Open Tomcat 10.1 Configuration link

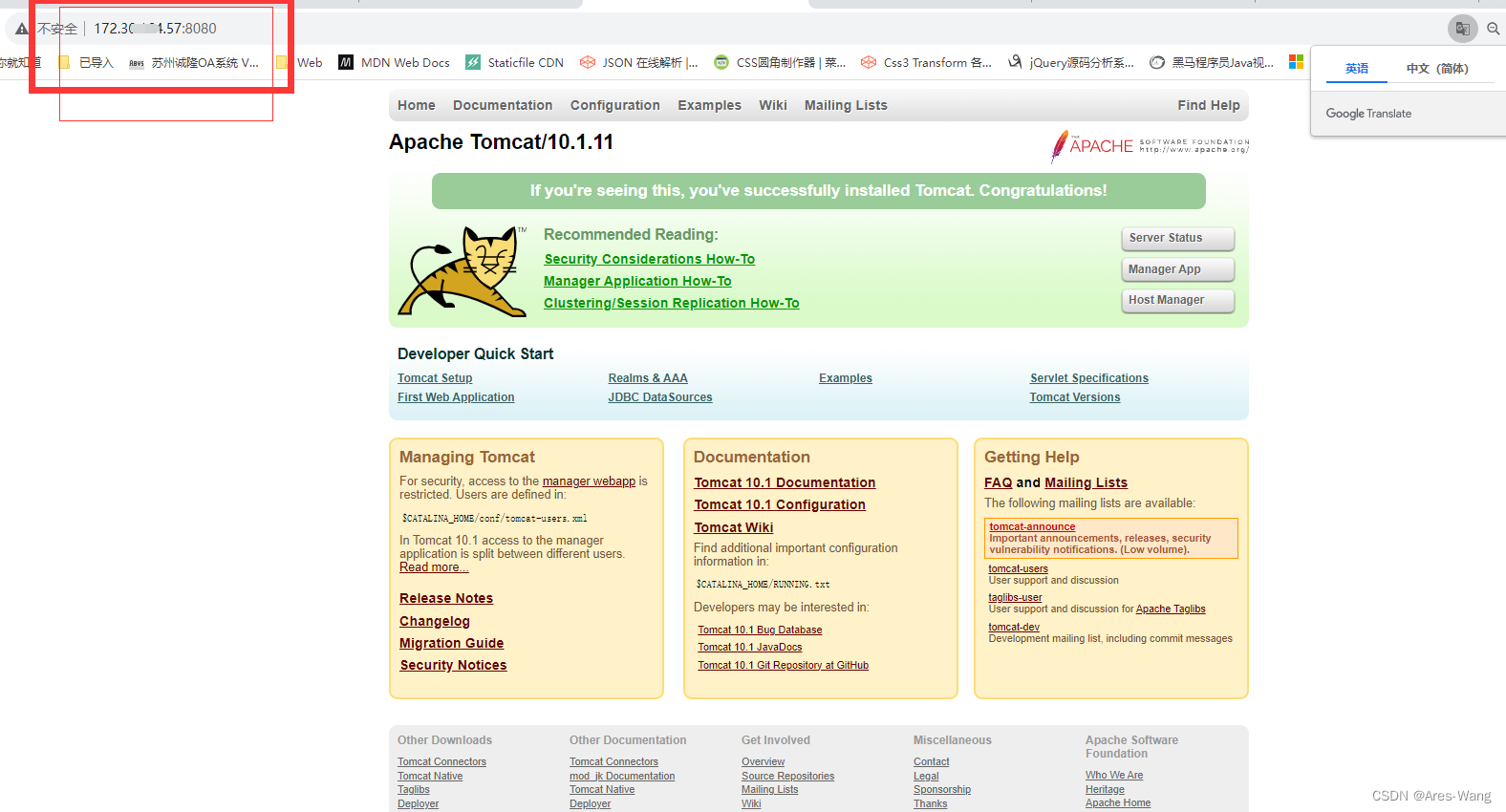[780, 504]
